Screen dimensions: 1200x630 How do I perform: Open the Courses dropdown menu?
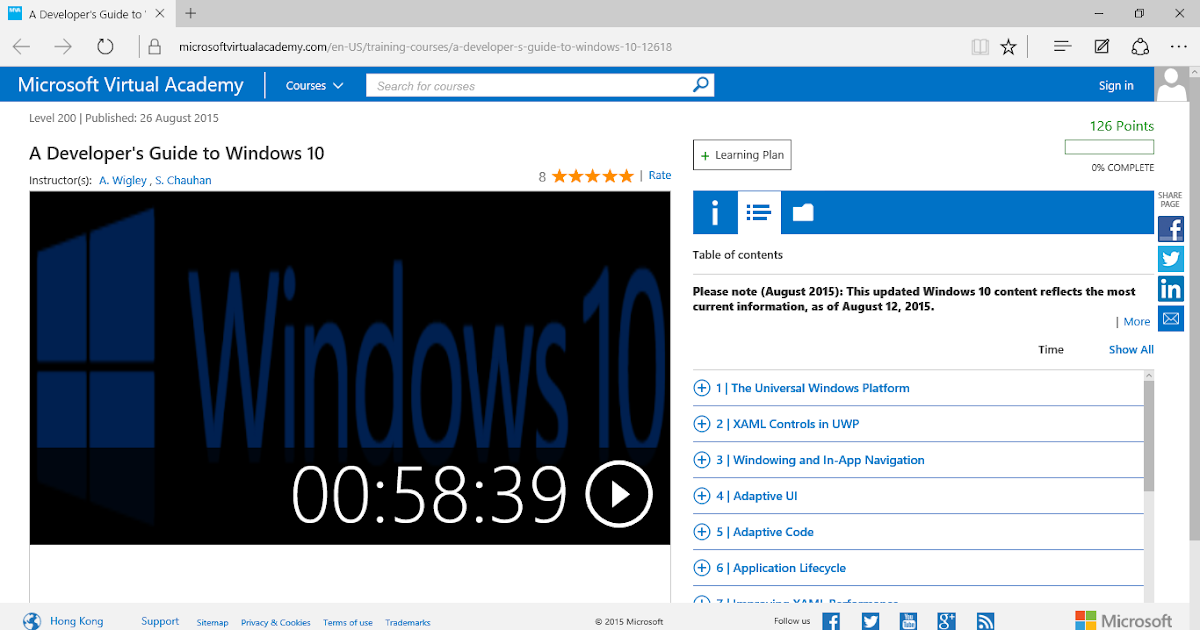(314, 86)
